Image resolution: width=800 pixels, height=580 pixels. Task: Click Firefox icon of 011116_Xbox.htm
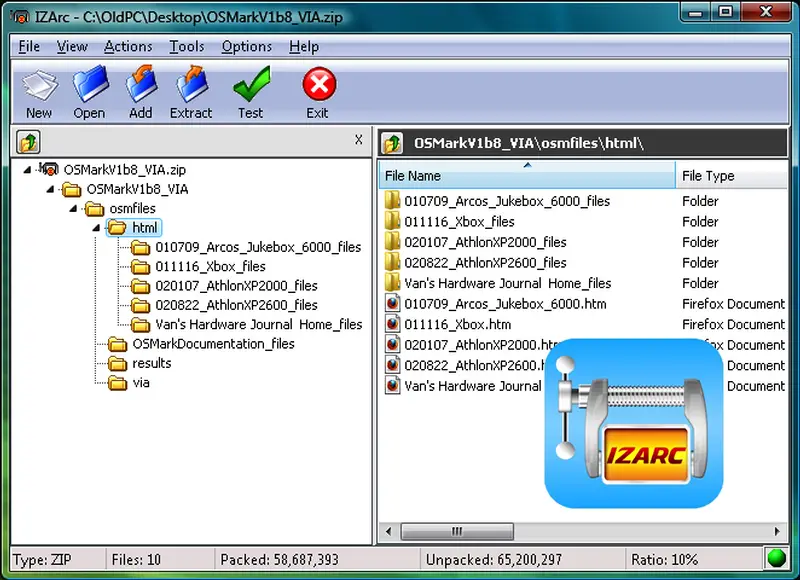(392, 324)
